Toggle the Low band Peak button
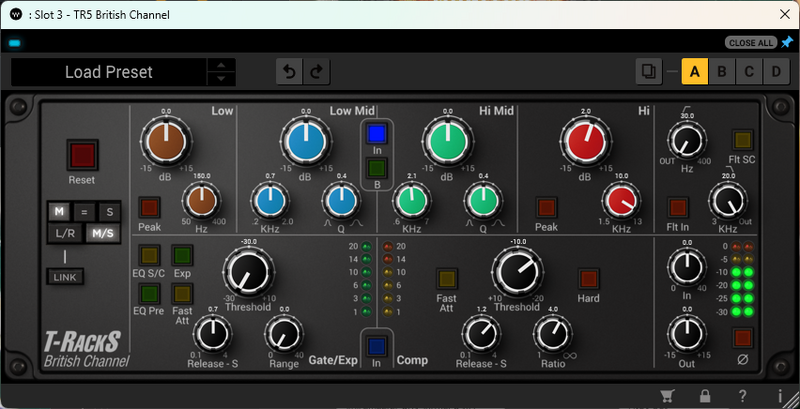 point(149,208)
